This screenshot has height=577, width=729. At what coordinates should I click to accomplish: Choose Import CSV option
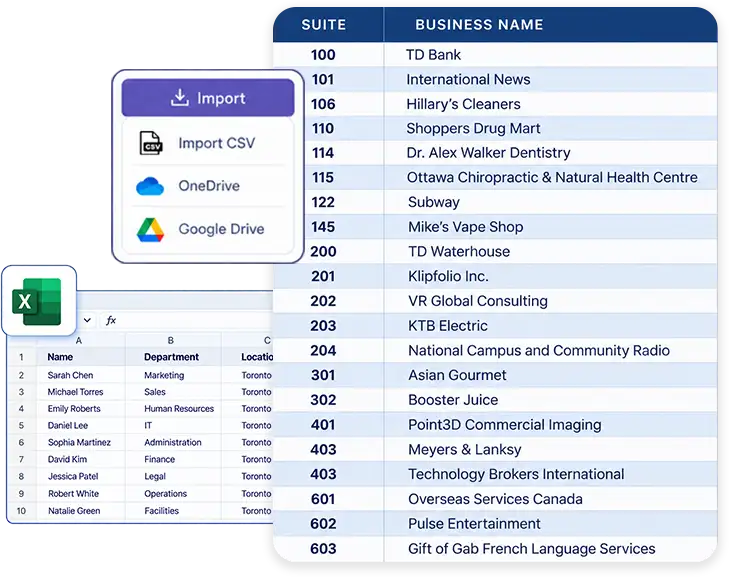208,143
